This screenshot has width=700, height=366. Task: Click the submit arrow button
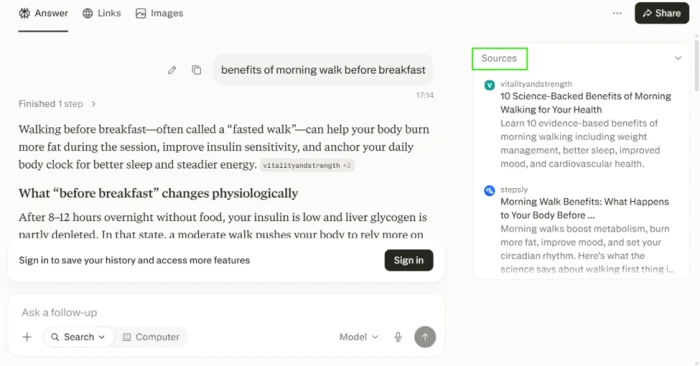click(425, 337)
